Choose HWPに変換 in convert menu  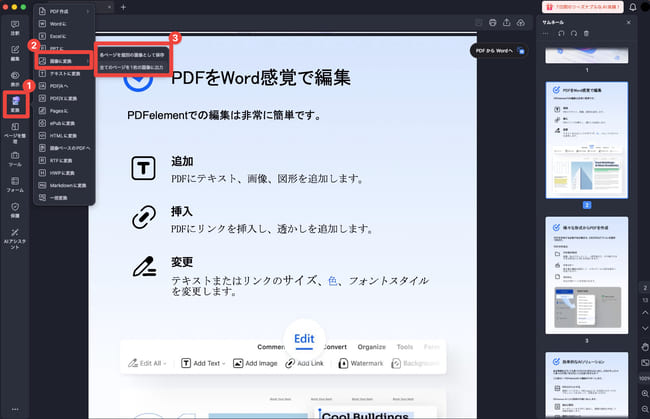coord(64,173)
